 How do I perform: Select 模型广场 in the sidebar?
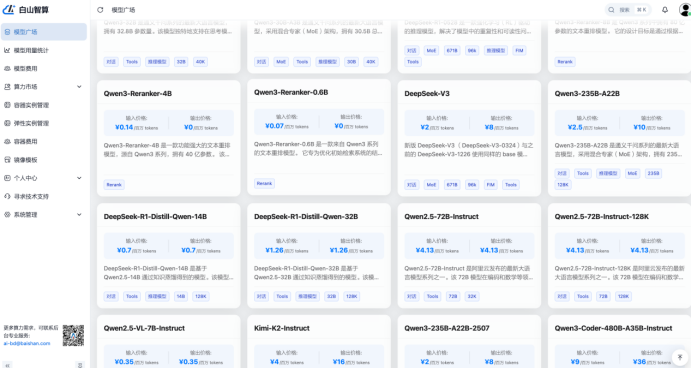coord(44,32)
